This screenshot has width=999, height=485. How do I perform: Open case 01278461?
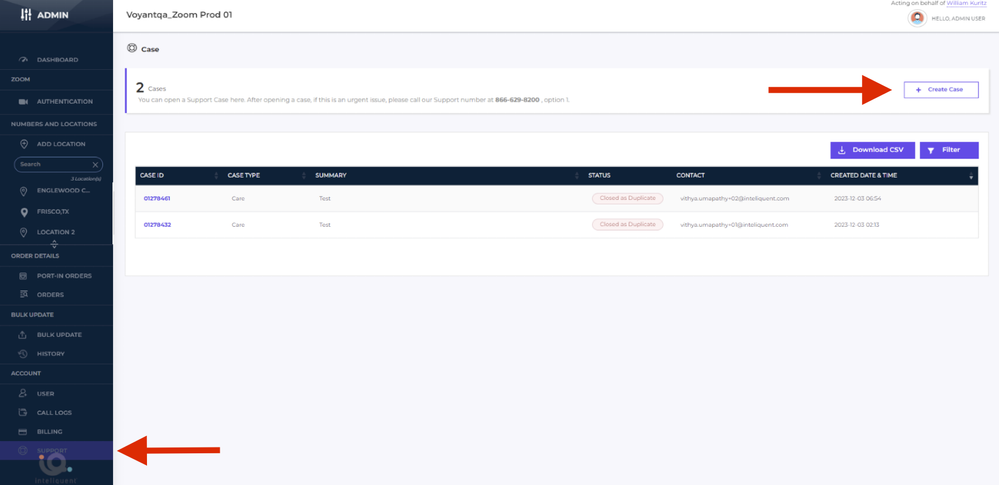pyautogui.click(x=157, y=198)
